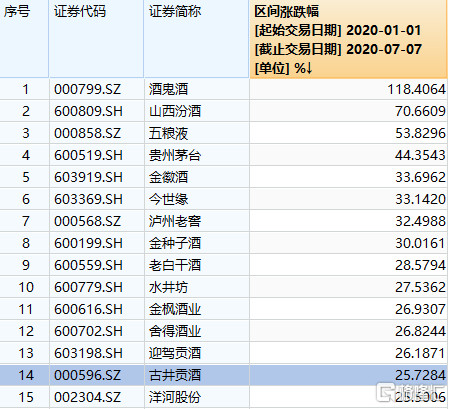
Task: Click stock code 600702.SH
Action: [x=88, y=331]
